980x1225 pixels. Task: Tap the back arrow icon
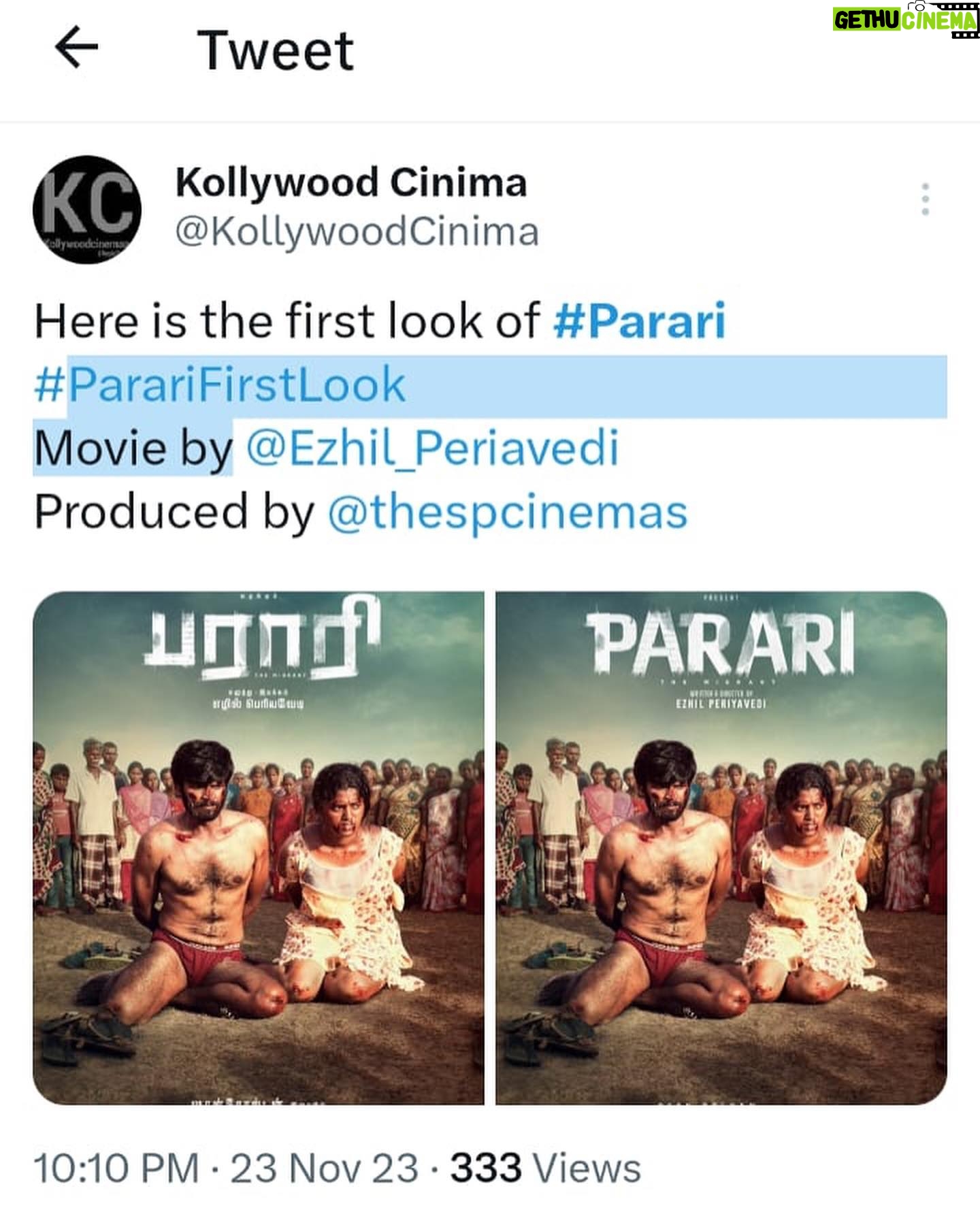click(76, 48)
